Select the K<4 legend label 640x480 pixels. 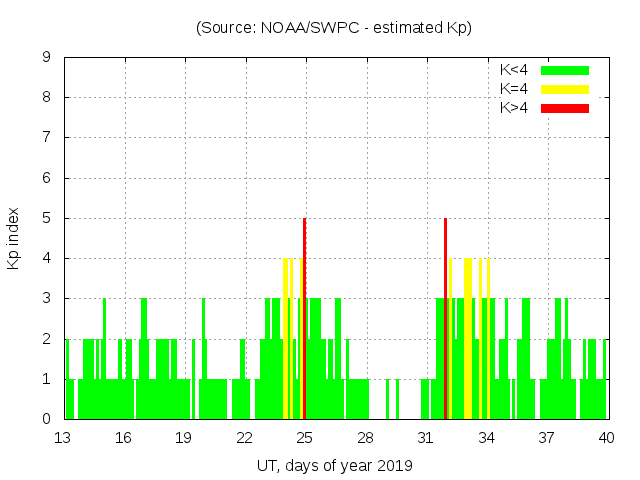pos(515,70)
